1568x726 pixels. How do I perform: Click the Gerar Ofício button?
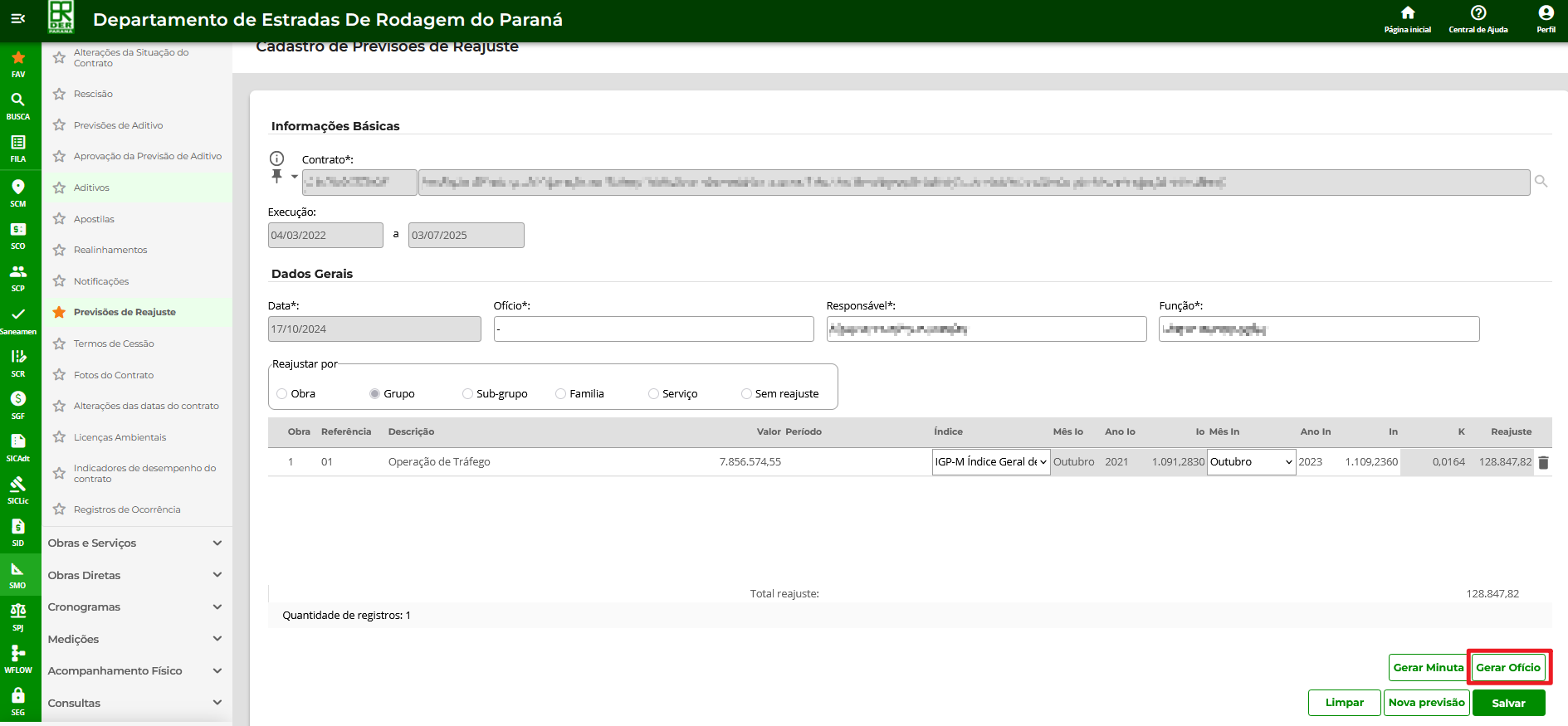[x=1507, y=668]
